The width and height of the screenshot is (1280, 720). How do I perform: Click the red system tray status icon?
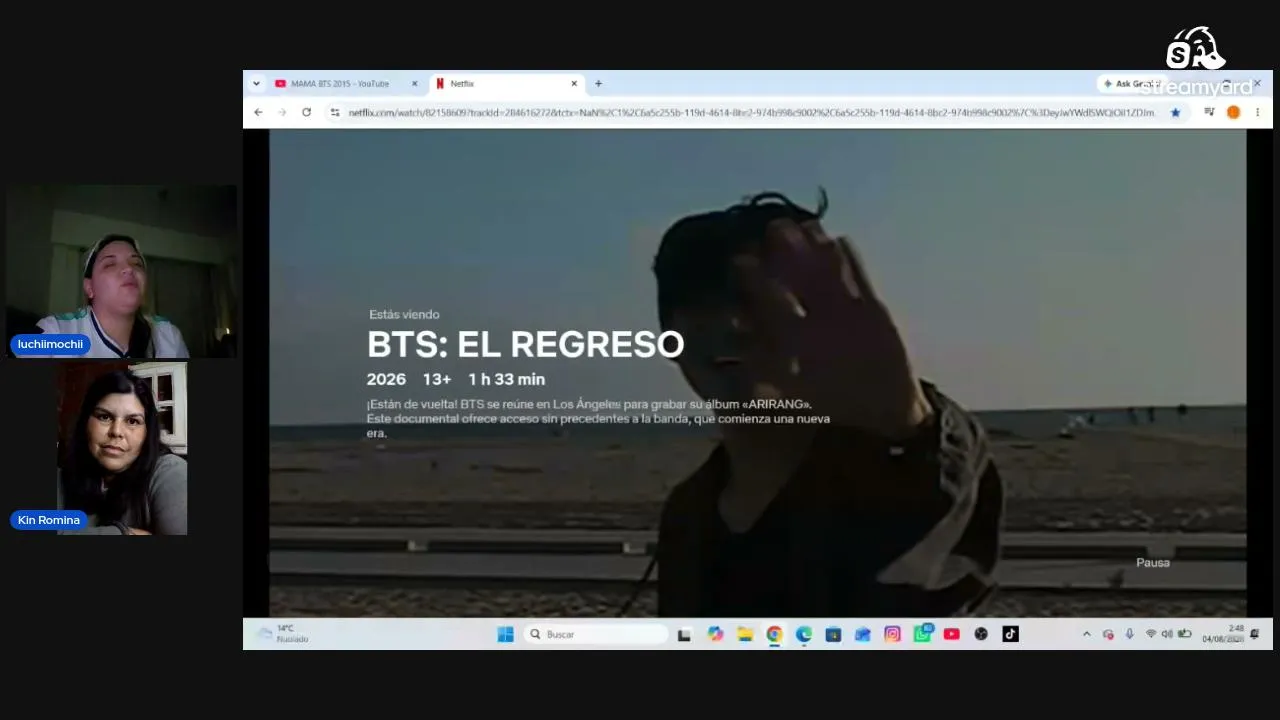(x=1108, y=634)
